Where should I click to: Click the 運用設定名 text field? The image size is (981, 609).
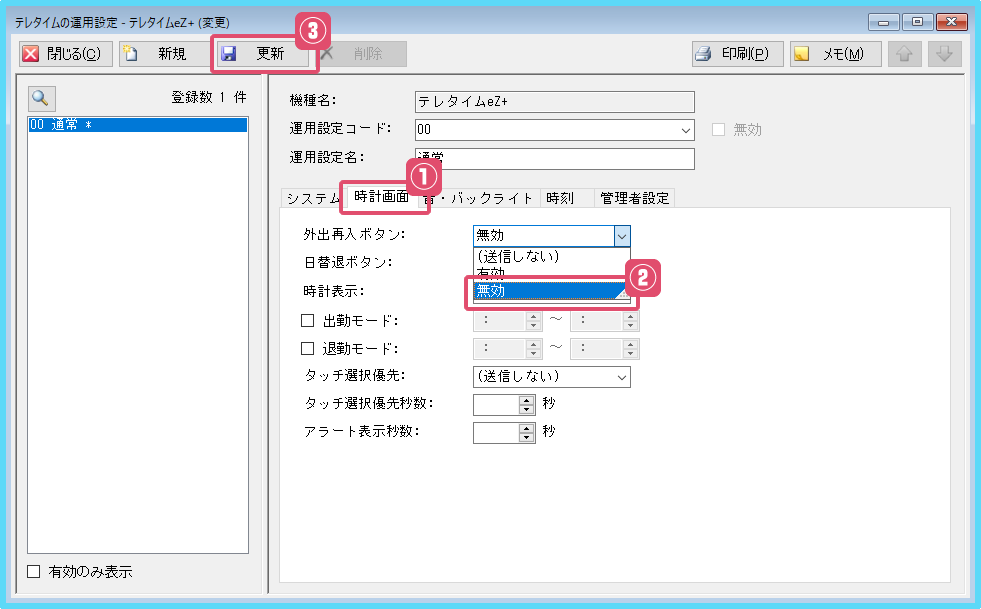click(x=554, y=160)
